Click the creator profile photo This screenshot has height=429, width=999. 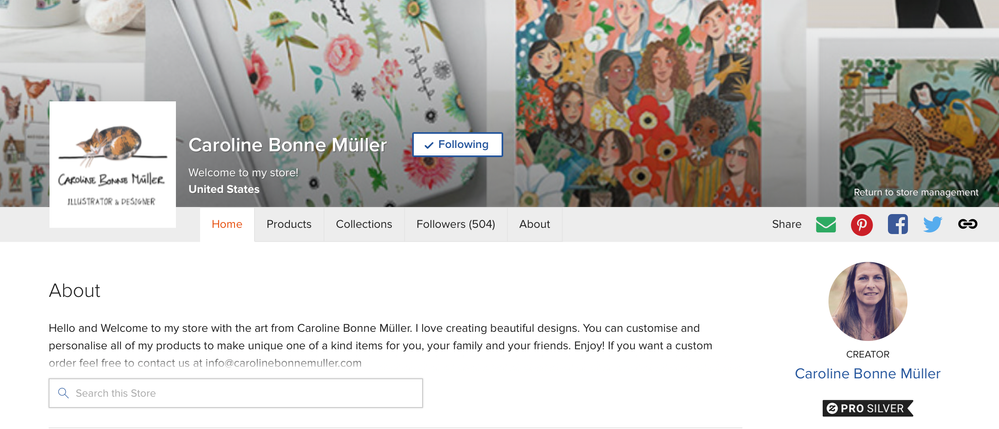tap(868, 302)
